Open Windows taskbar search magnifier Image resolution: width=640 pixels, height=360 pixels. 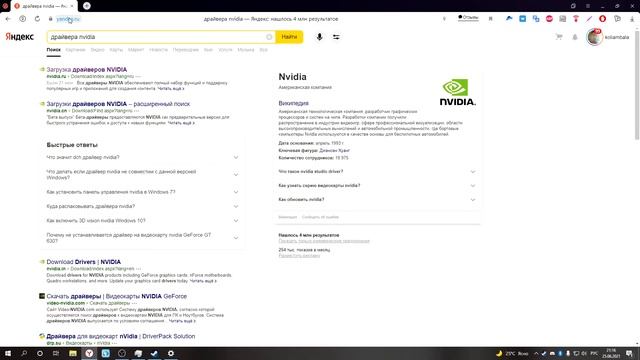tap(24, 353)
